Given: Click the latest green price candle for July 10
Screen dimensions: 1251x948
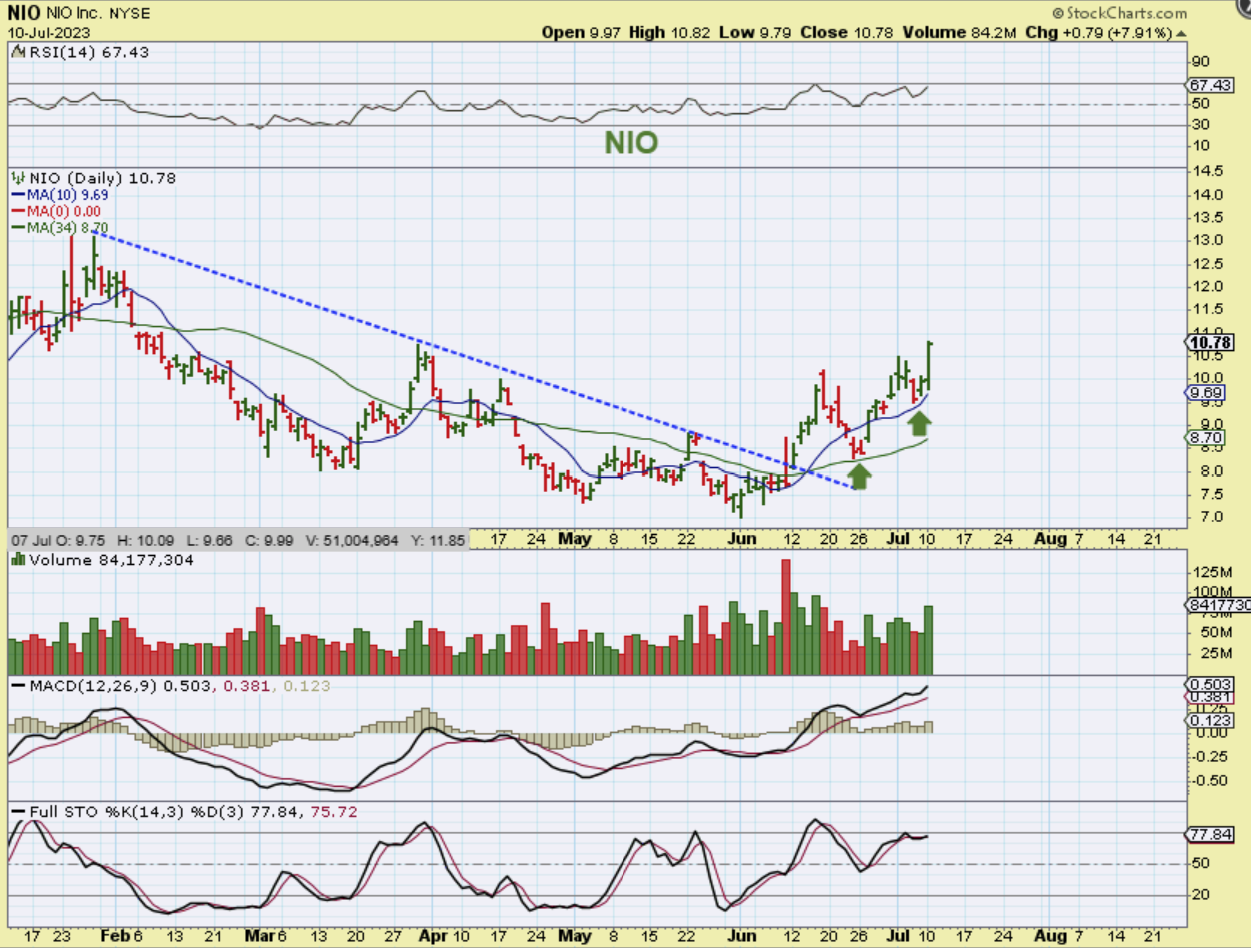Looking at the screenshot, I should click(929, 365).
